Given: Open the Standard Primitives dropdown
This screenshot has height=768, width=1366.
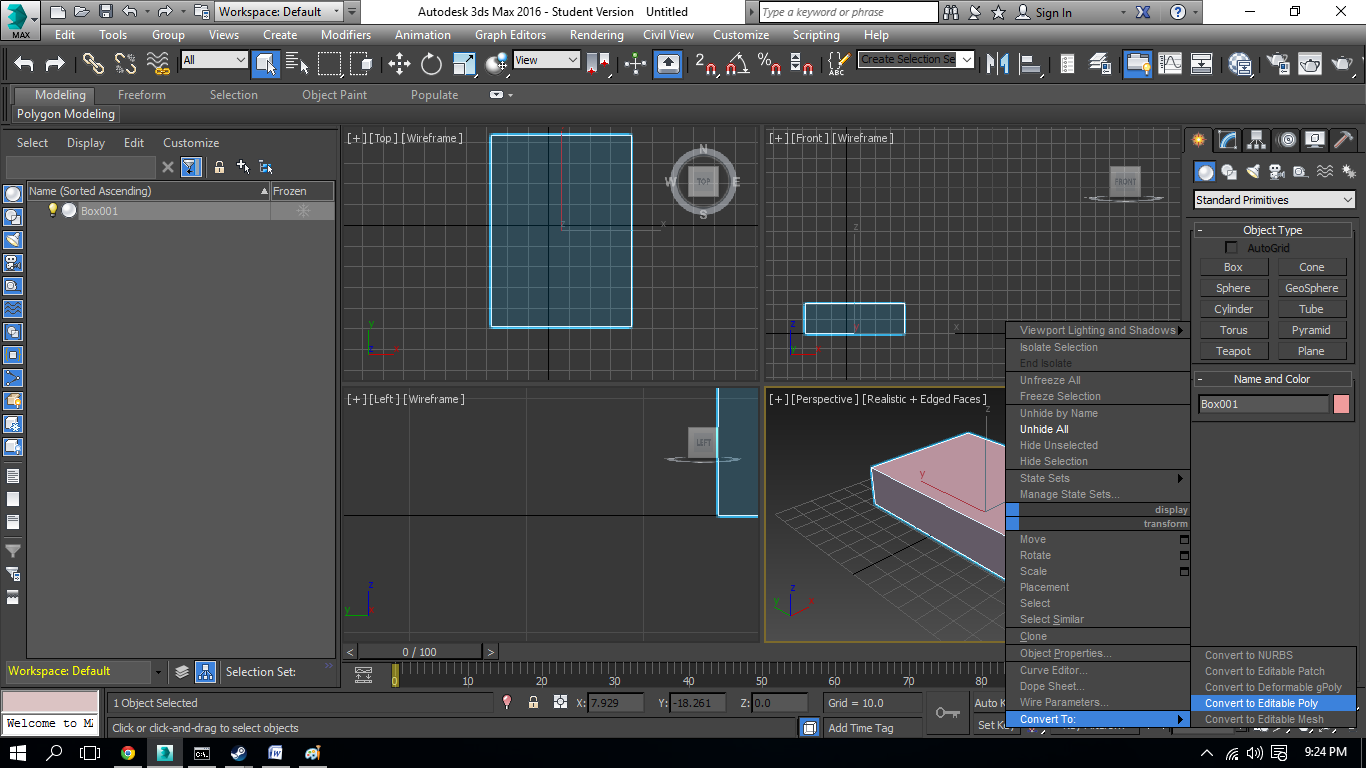Looking at the screenshot, I should (1275, 200).
